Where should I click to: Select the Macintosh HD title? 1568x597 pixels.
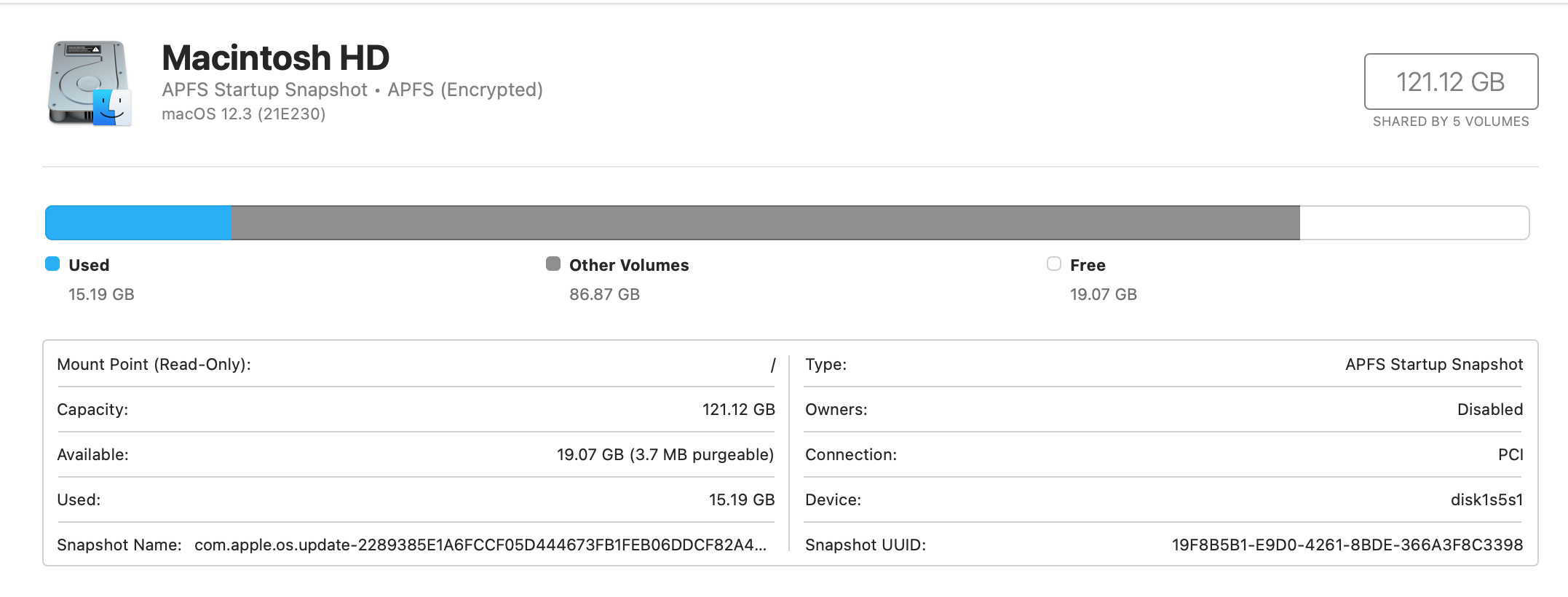(276, 58)
